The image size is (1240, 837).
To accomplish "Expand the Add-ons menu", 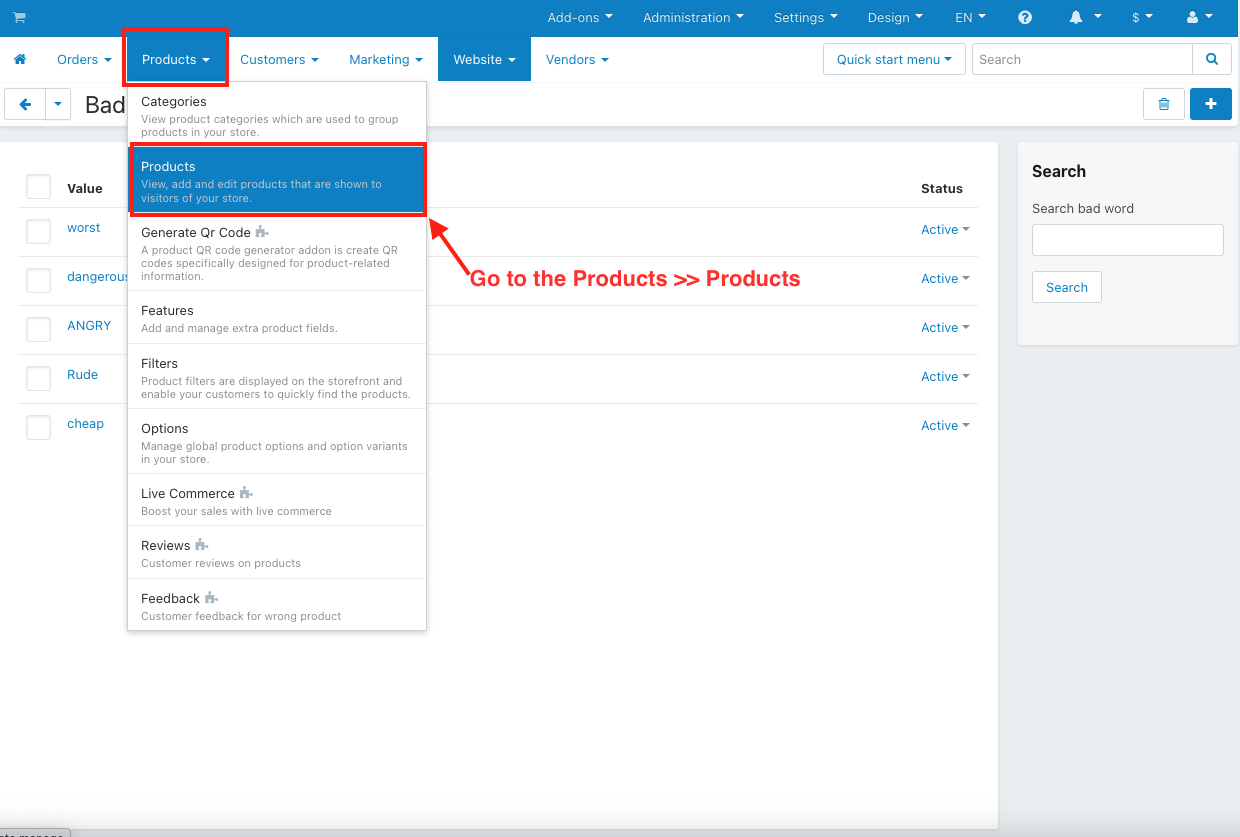I will 580,18.
